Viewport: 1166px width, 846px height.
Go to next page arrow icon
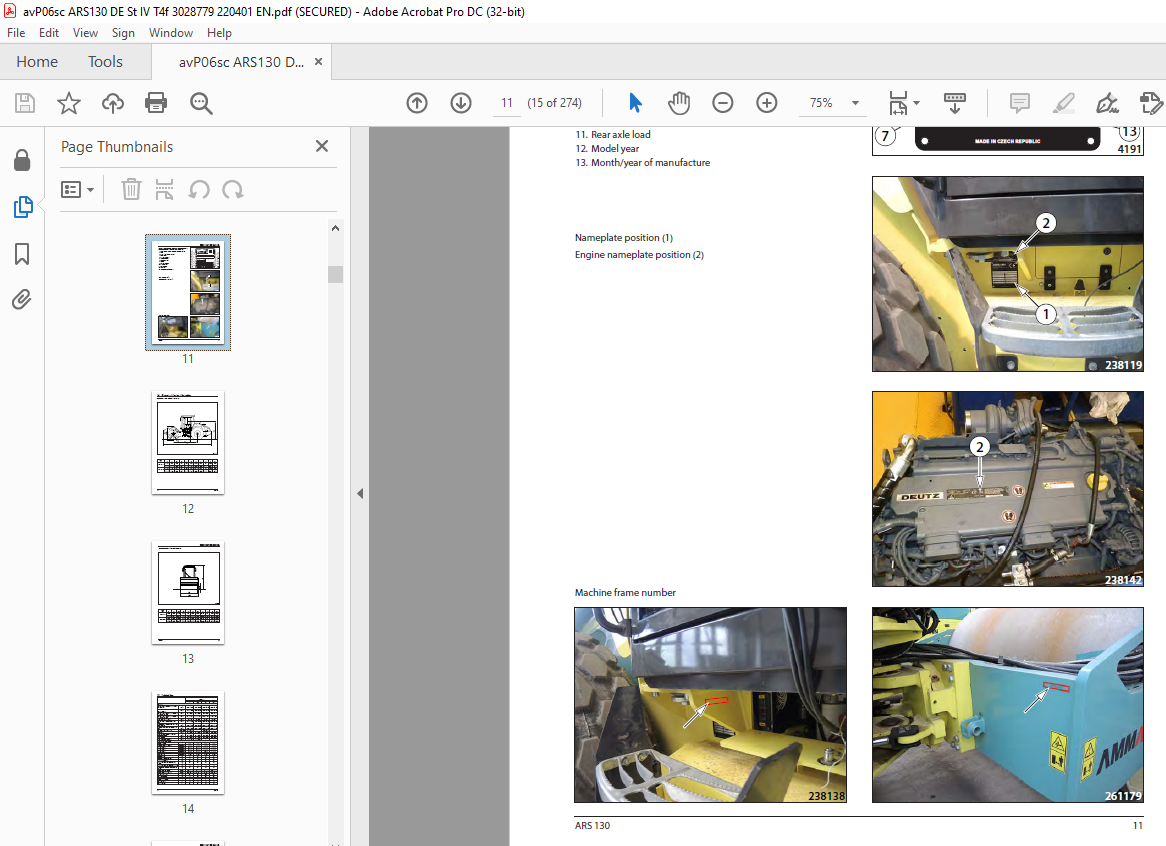pyautogui.click(x=461, y=103)
